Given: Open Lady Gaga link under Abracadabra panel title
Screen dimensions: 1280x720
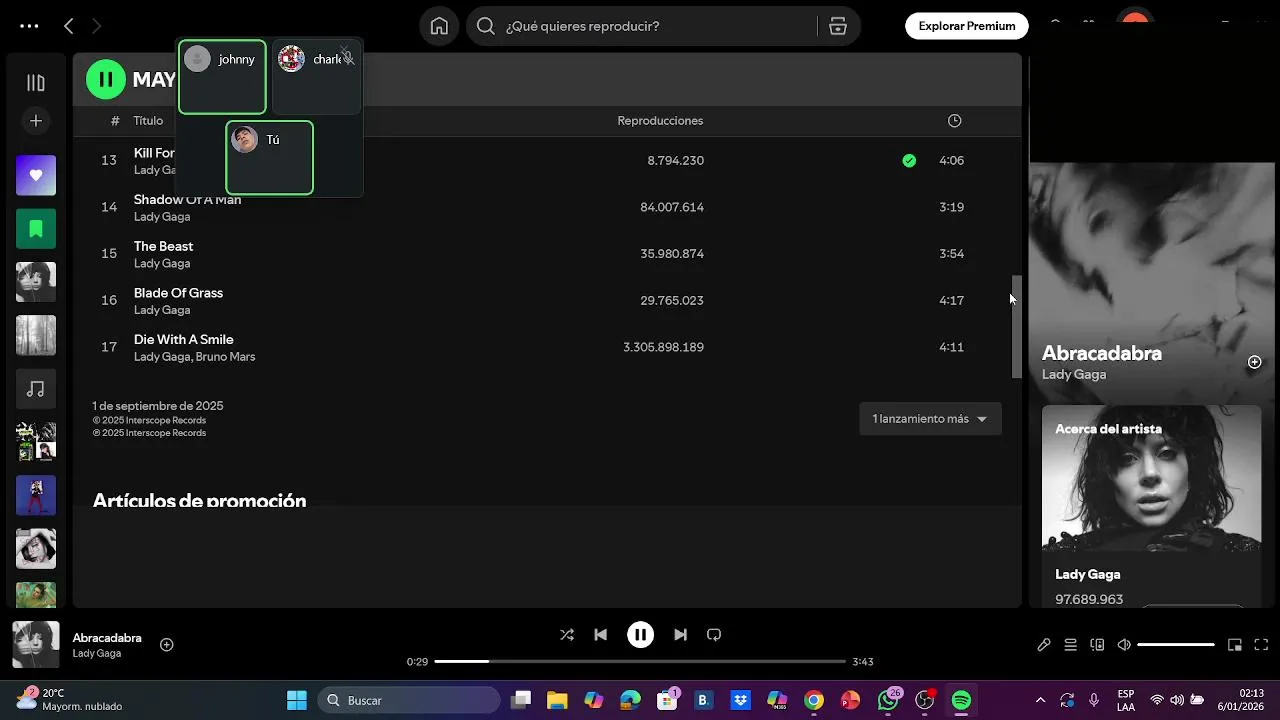Looking at the screenshot, I should point(1074,374).
